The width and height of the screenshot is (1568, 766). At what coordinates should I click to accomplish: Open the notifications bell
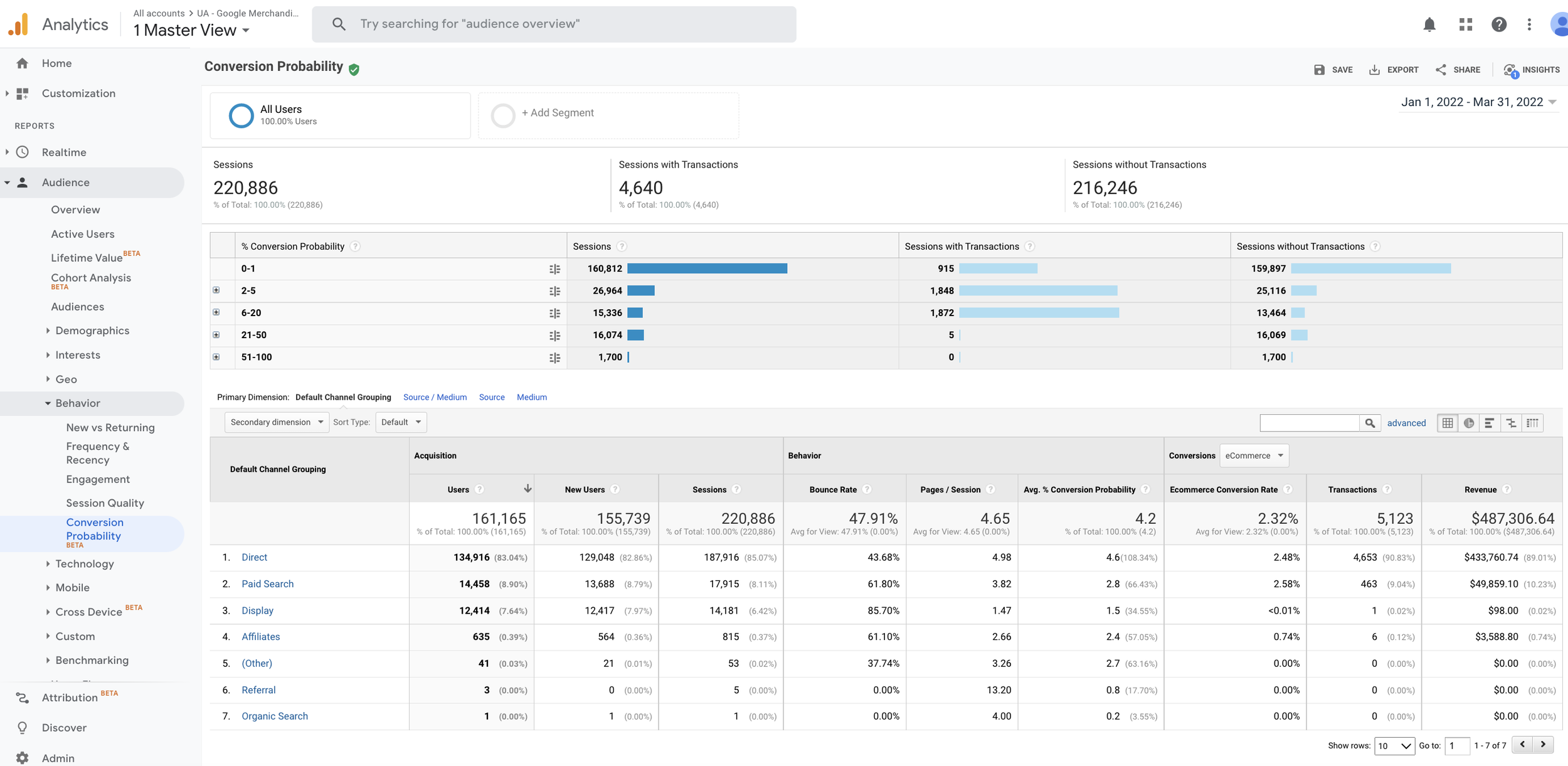tap(1429, 24)
